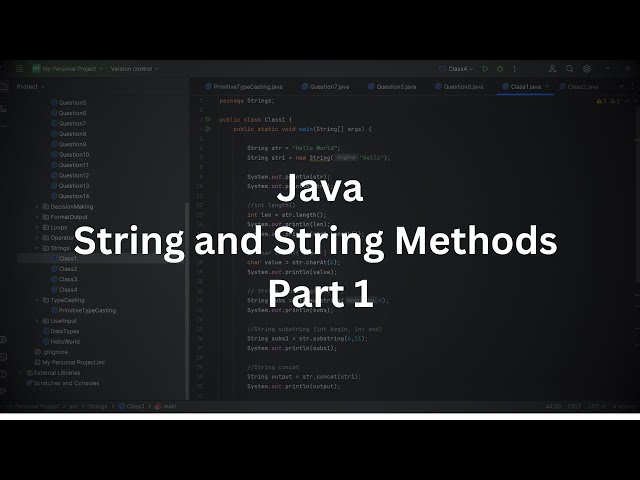Screen dimensions: 640x480
Task: Click CRLF line separator in status bar
Action: [x=574, y=406]
